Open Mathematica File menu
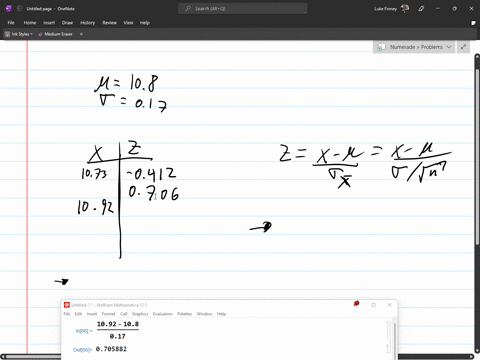The width and height of the screenshot is (480, 360). coord(67,314)
